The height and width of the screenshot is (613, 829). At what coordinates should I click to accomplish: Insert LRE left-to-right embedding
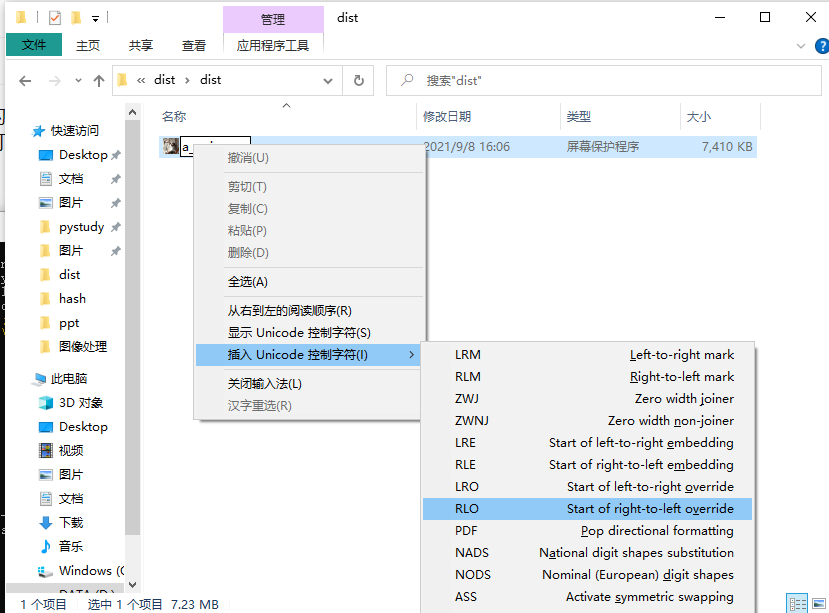point(587,443)
